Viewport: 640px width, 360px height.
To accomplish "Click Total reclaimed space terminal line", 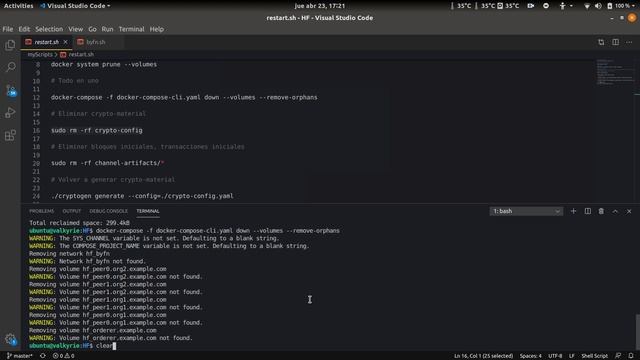I will pos(79,223).
